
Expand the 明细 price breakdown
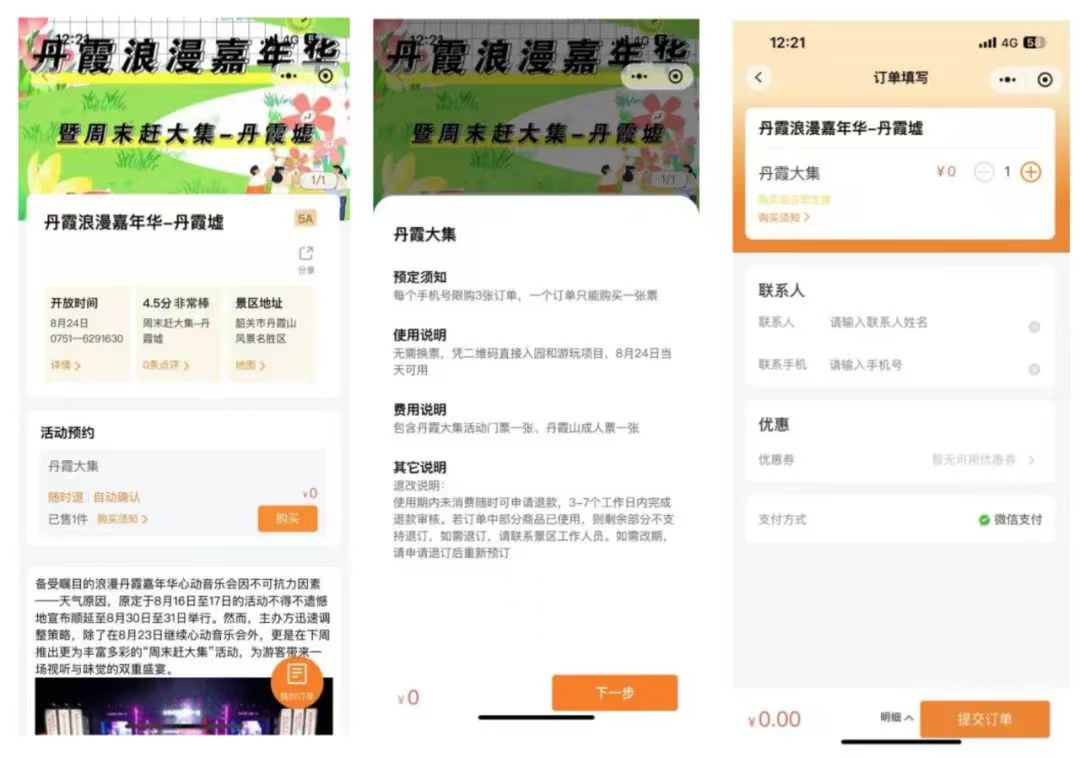coord(896,718)
